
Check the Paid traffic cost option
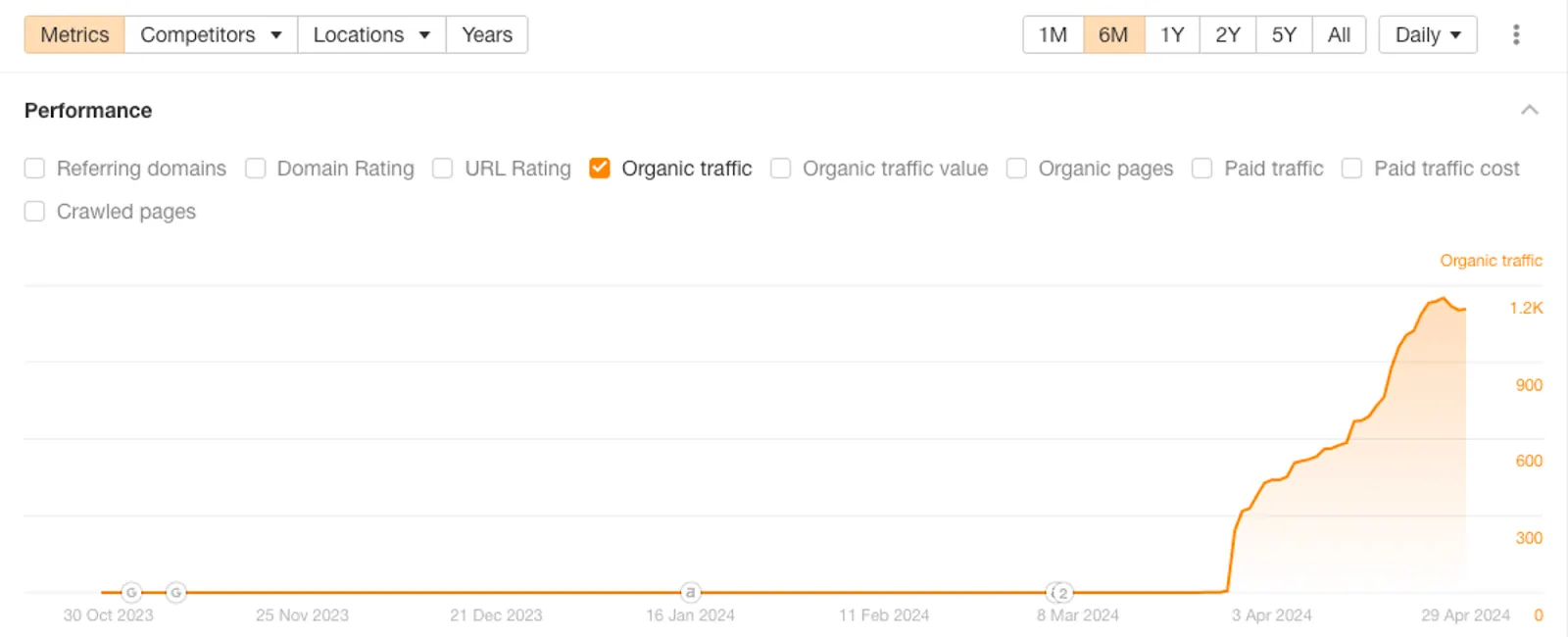coord(1351,169)
